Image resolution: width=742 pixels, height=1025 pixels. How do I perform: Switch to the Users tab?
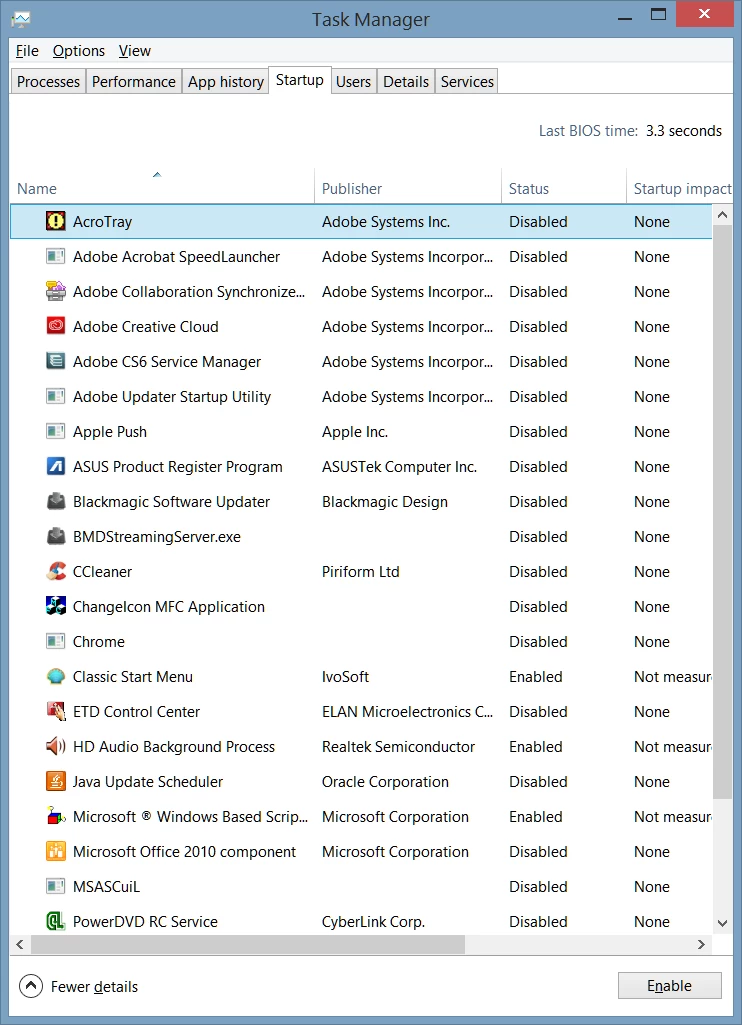tap(353, 81)
